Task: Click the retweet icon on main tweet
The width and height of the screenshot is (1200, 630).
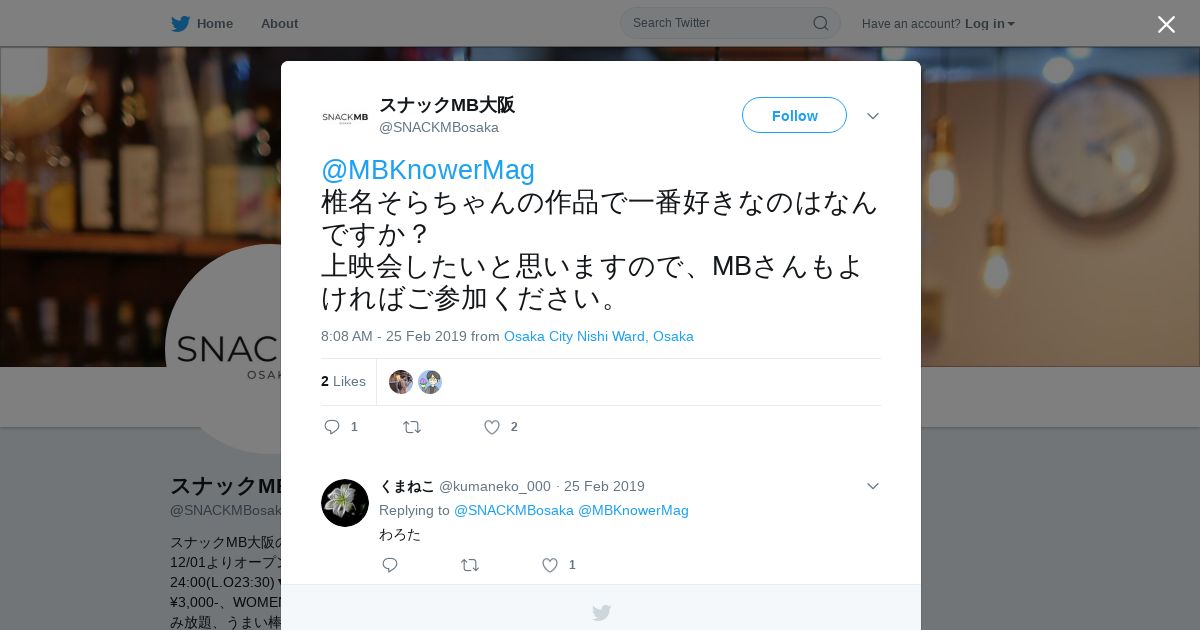Action: pos(412,427)
